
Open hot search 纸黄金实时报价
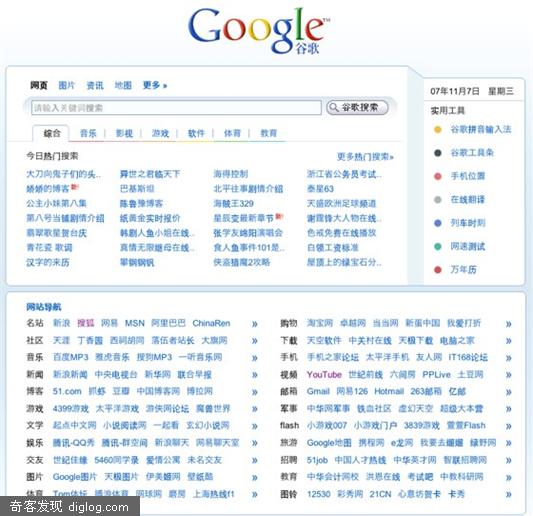[150, 218]
